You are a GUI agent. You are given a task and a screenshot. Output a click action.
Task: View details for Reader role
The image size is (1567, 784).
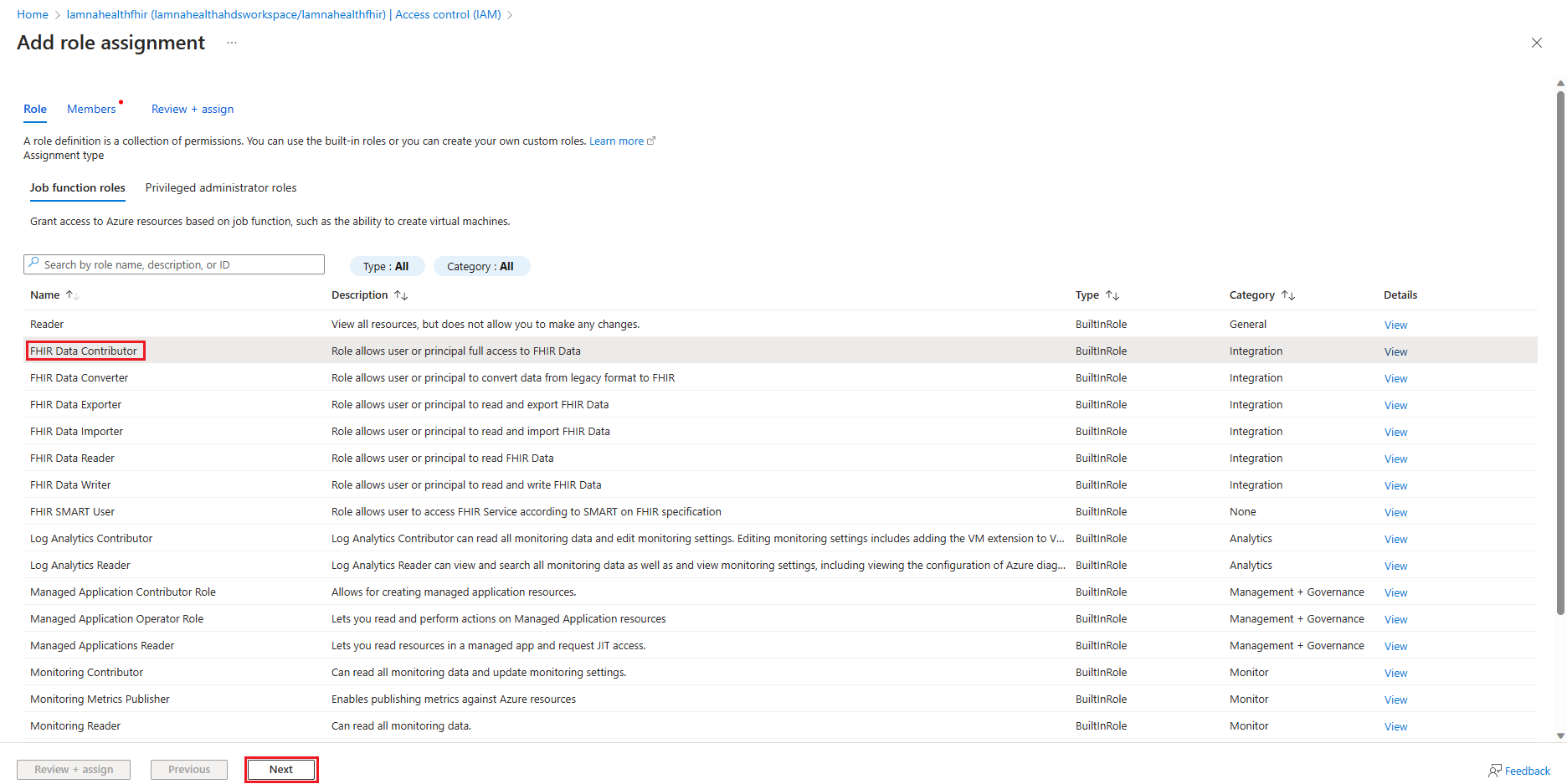pyautogui.click(x=1395, y=325)
